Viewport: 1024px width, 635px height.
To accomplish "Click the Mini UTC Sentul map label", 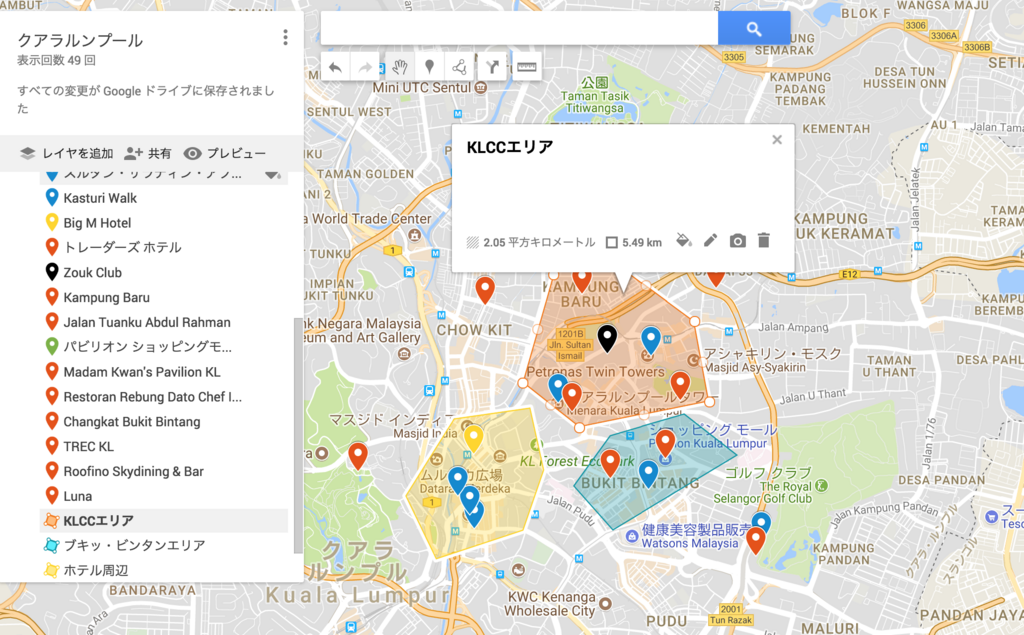I will point(421,88).
